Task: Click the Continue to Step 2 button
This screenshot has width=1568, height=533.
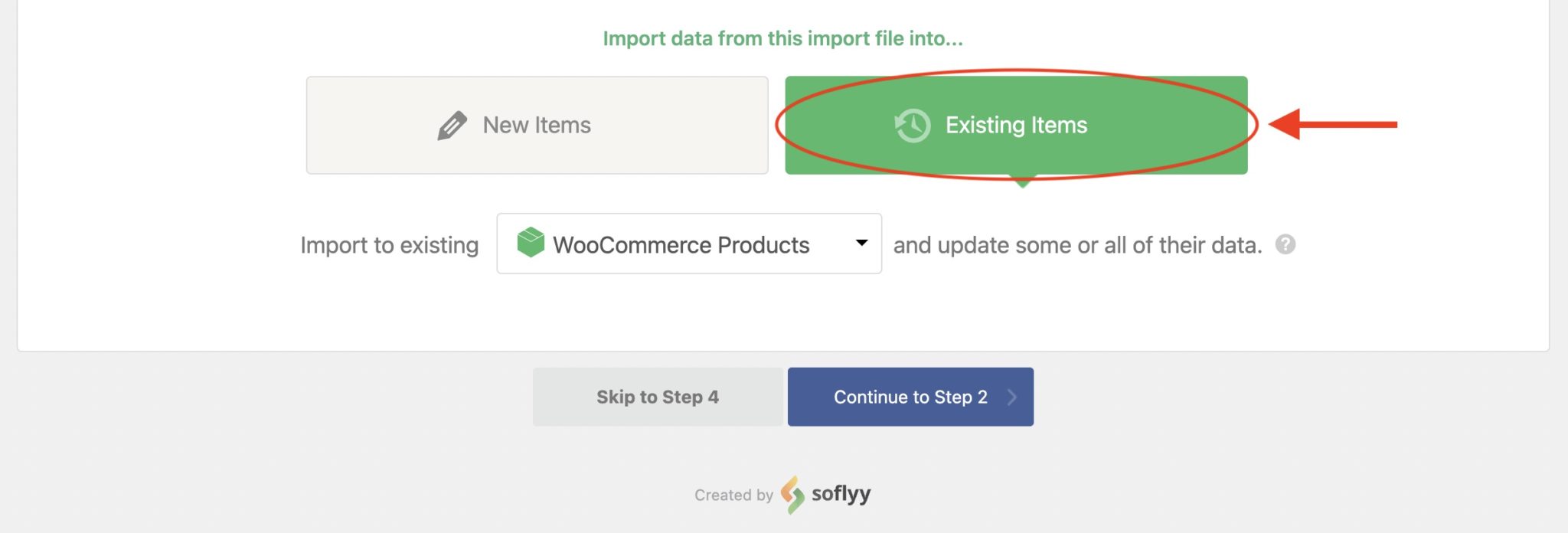Action: pyautogui.click(x=910, y=396)
